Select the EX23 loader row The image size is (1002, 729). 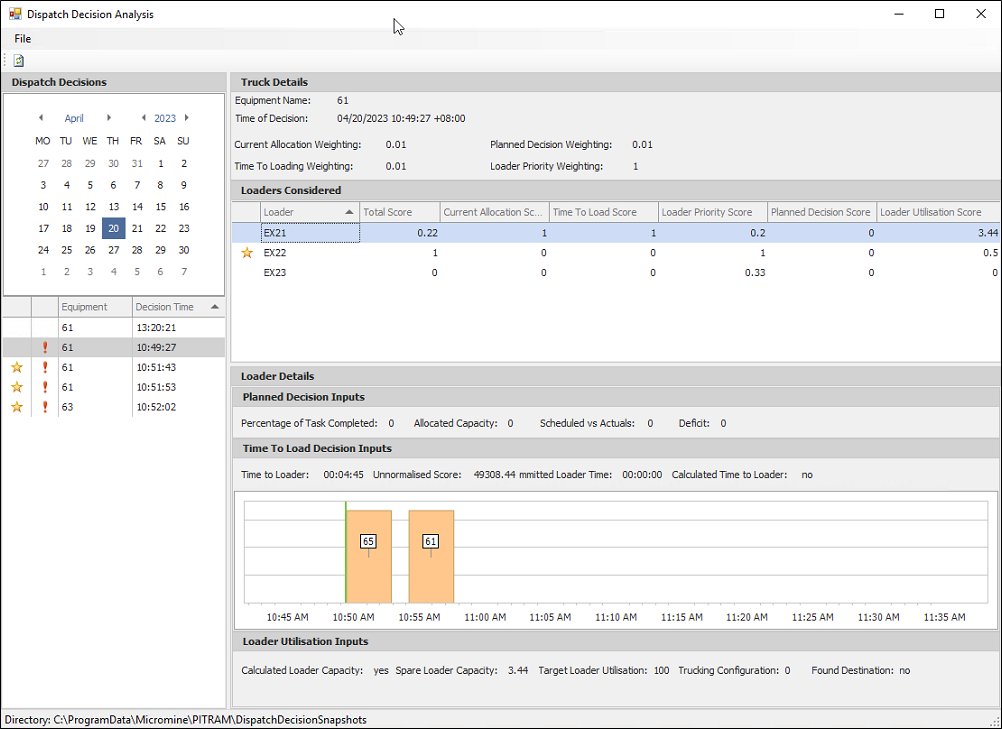(275, 273)
